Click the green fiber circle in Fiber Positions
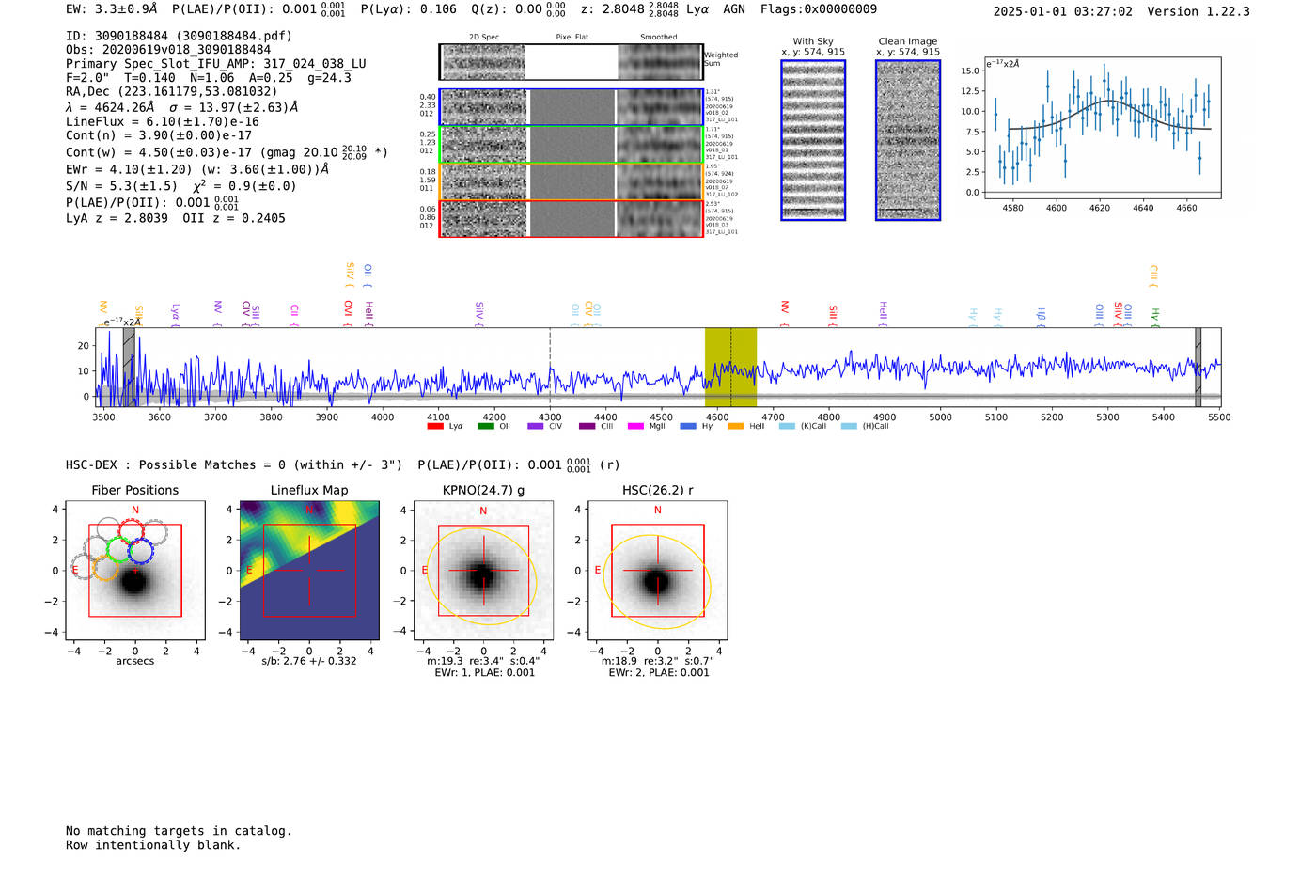Viewport: 1316px width, 896px height. [x=119, y=548]
